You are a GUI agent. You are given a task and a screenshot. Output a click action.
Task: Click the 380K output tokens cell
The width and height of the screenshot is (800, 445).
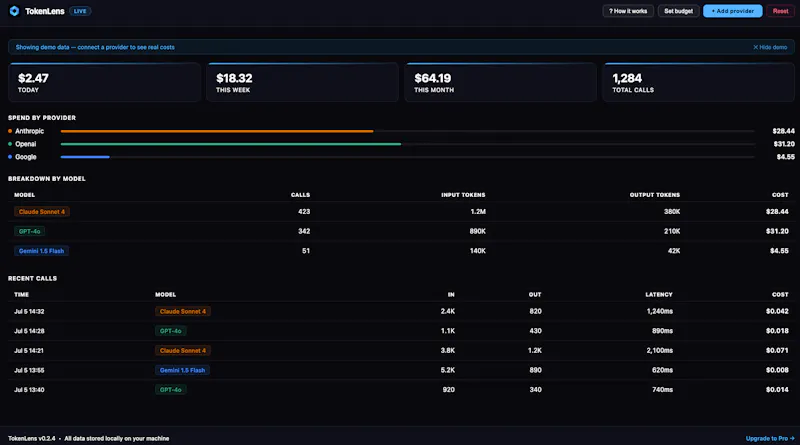coord(672,212)
